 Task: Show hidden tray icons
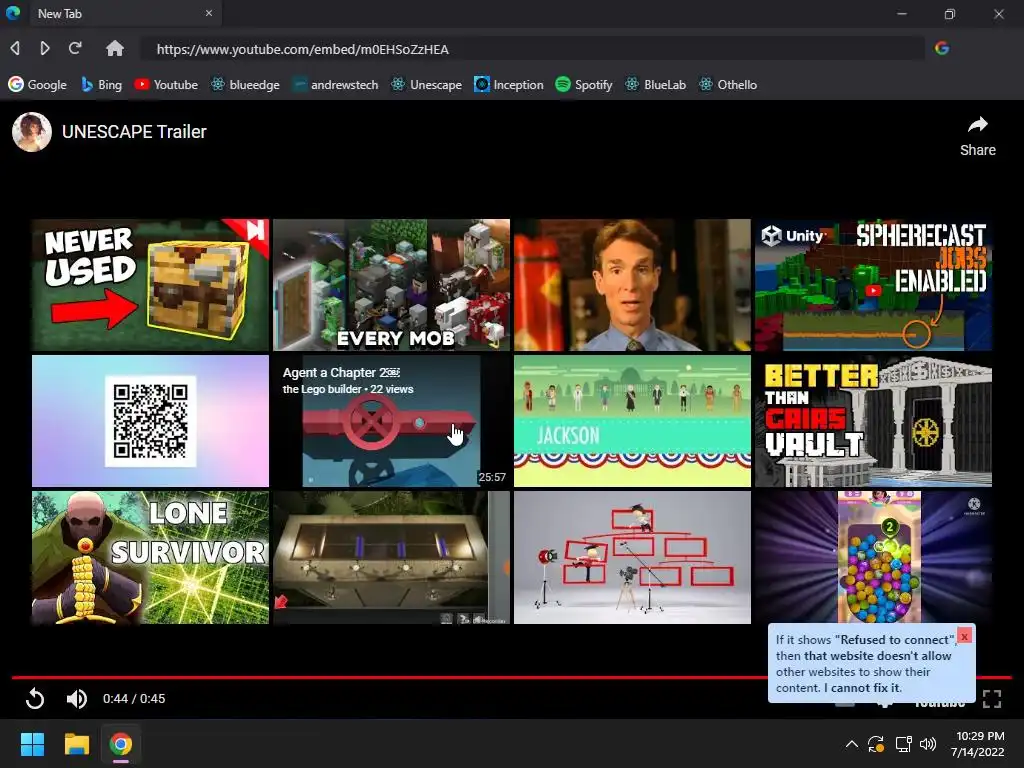(x=852, y=744)
